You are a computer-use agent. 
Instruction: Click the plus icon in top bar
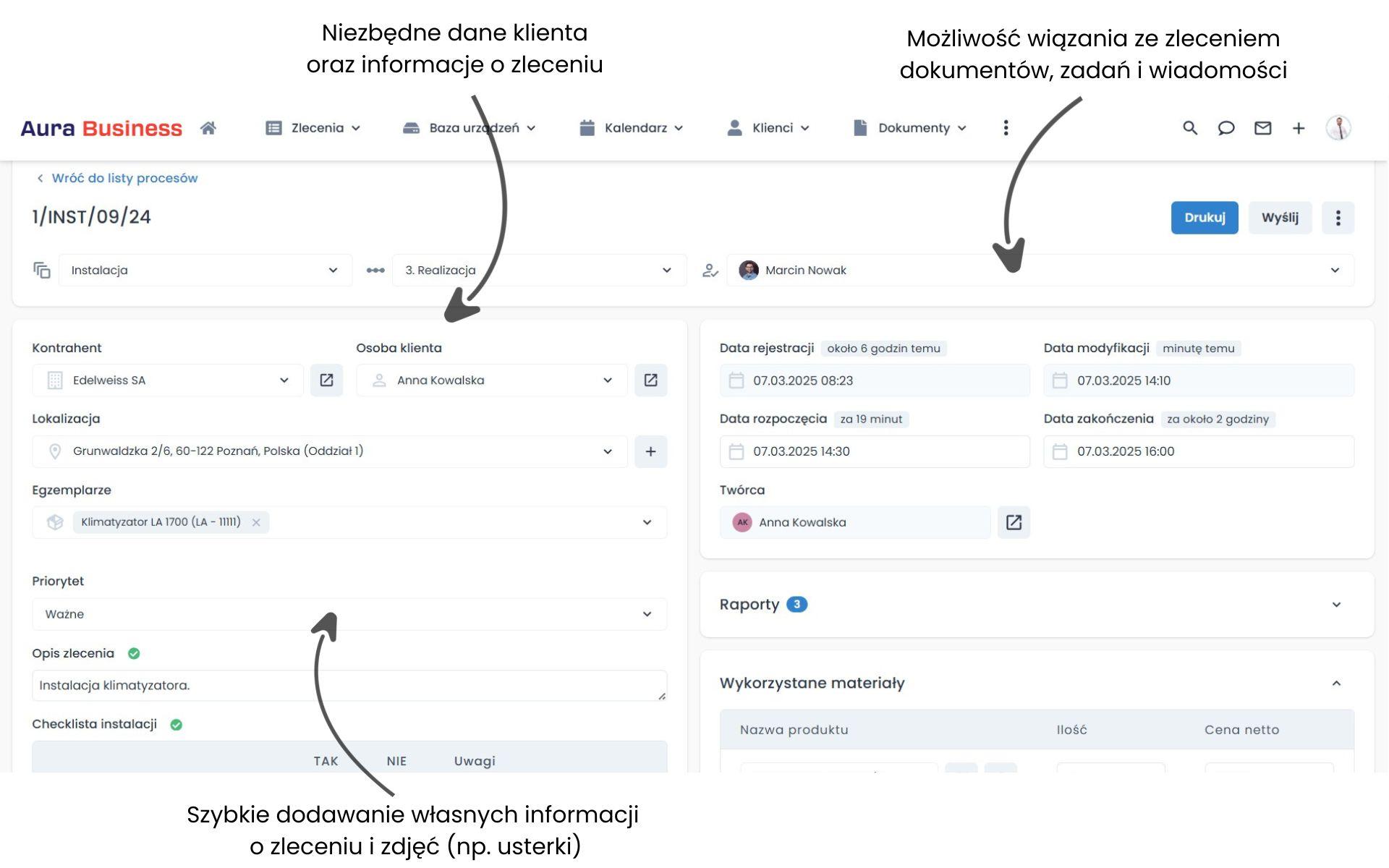coord(1299,128)
